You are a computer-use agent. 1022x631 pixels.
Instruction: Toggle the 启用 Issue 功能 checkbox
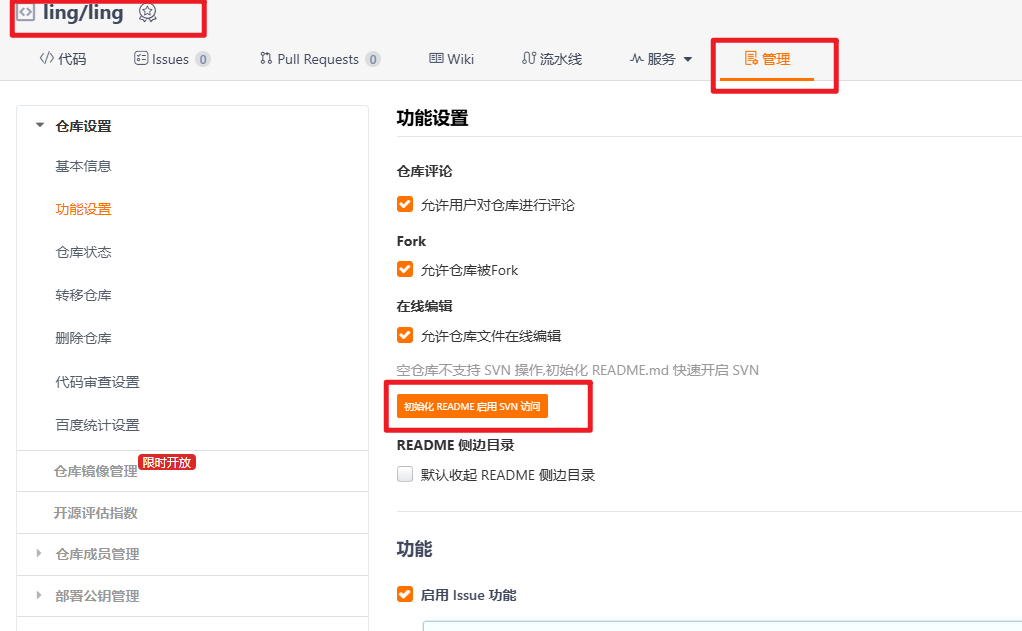click(405, 594)
